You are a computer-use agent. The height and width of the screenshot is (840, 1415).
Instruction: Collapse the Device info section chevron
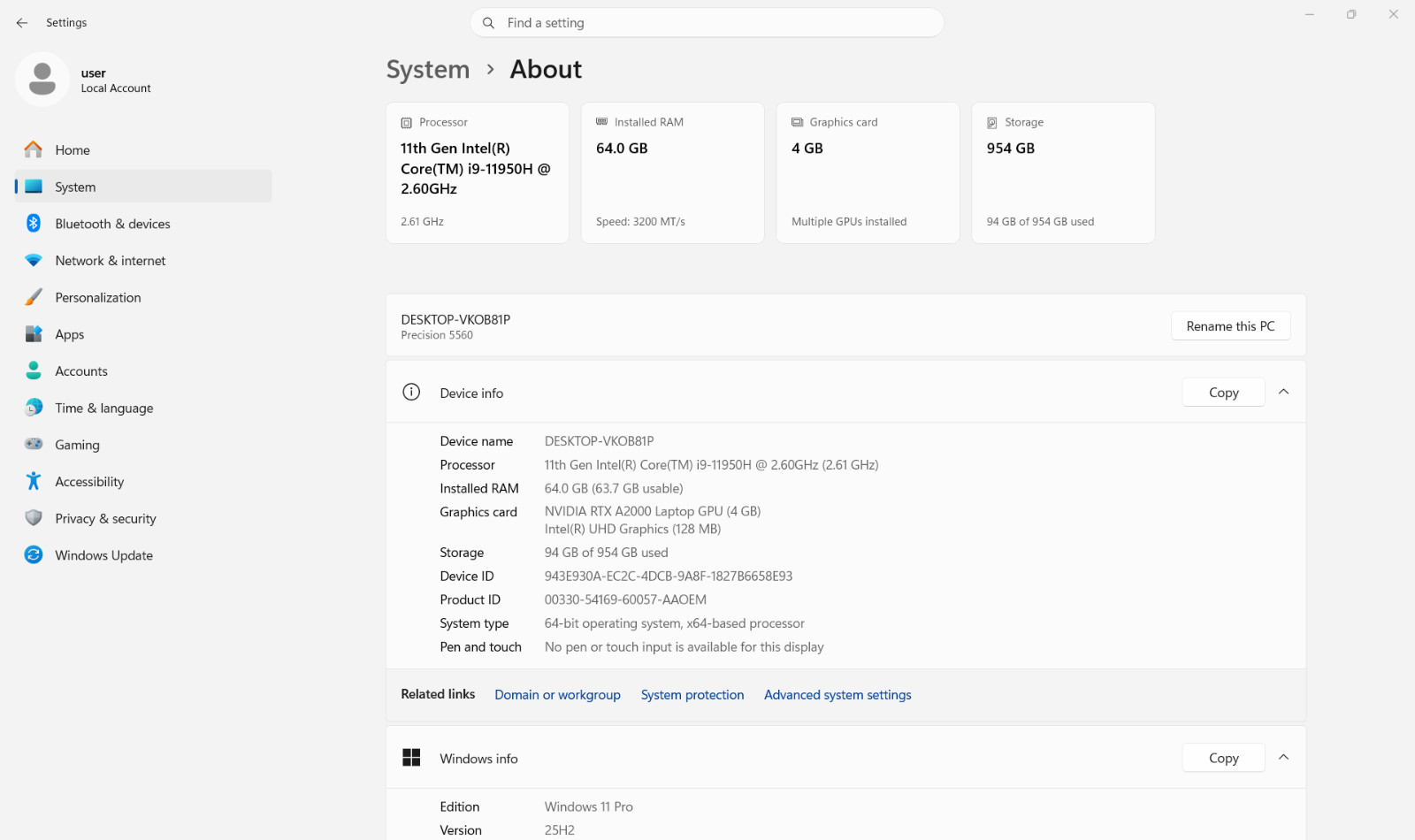[x=1283, y=392]
